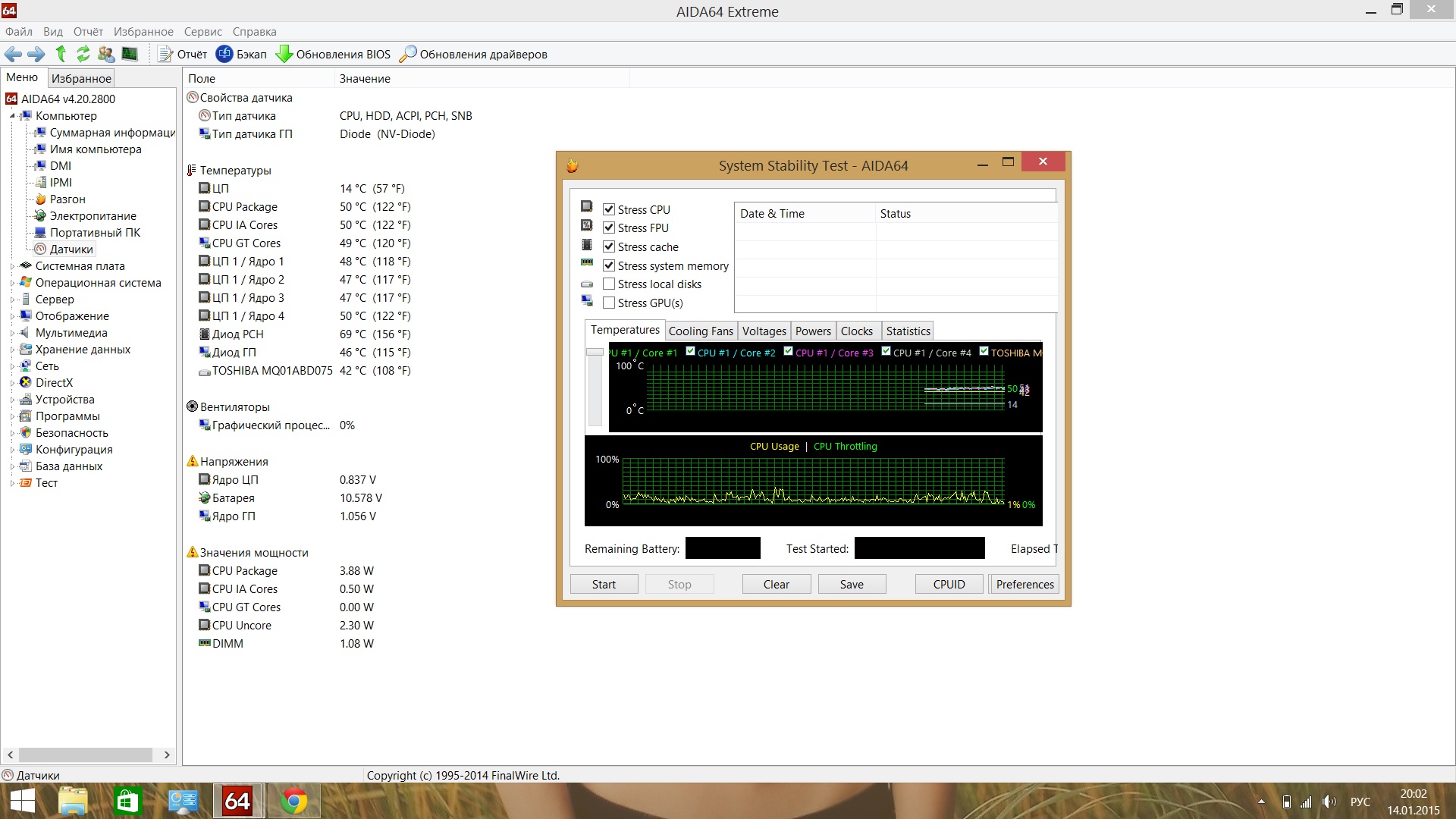1456x819 pixels.
Task: Open the users manager toolbar icon
Action: pyautogui.click(x=106, y=54)
